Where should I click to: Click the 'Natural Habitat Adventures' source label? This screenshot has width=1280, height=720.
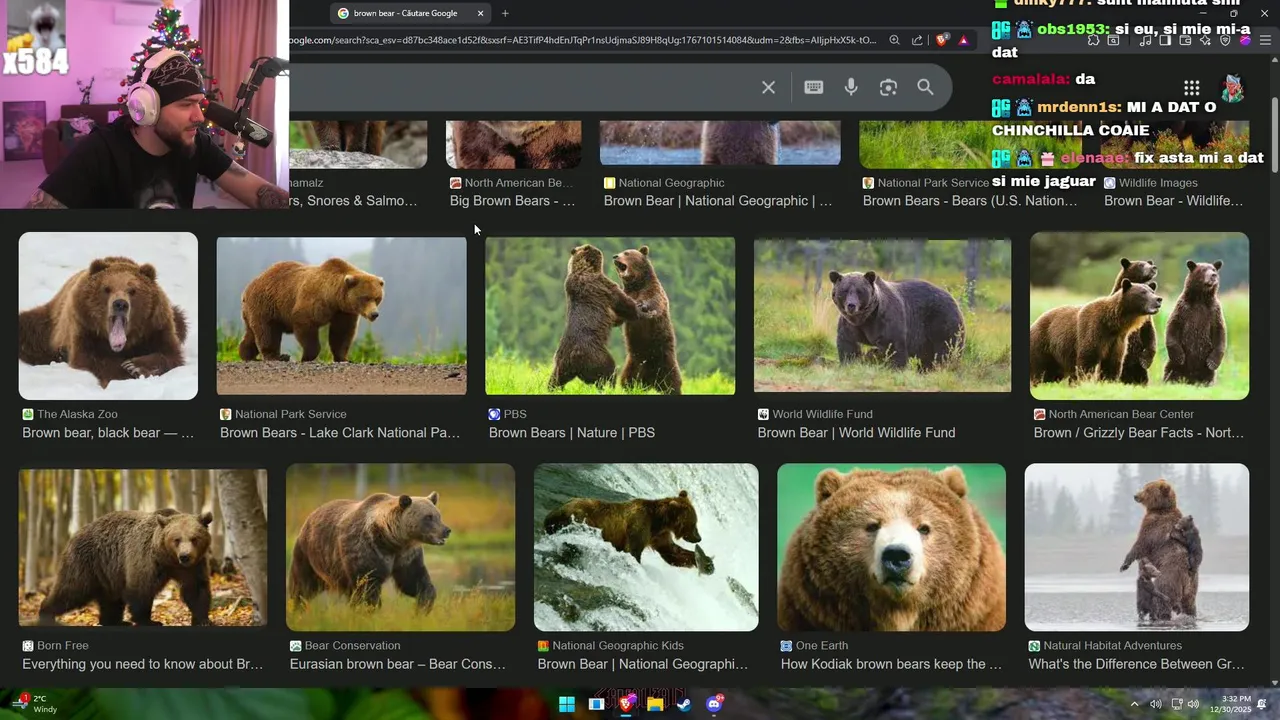1112,646
